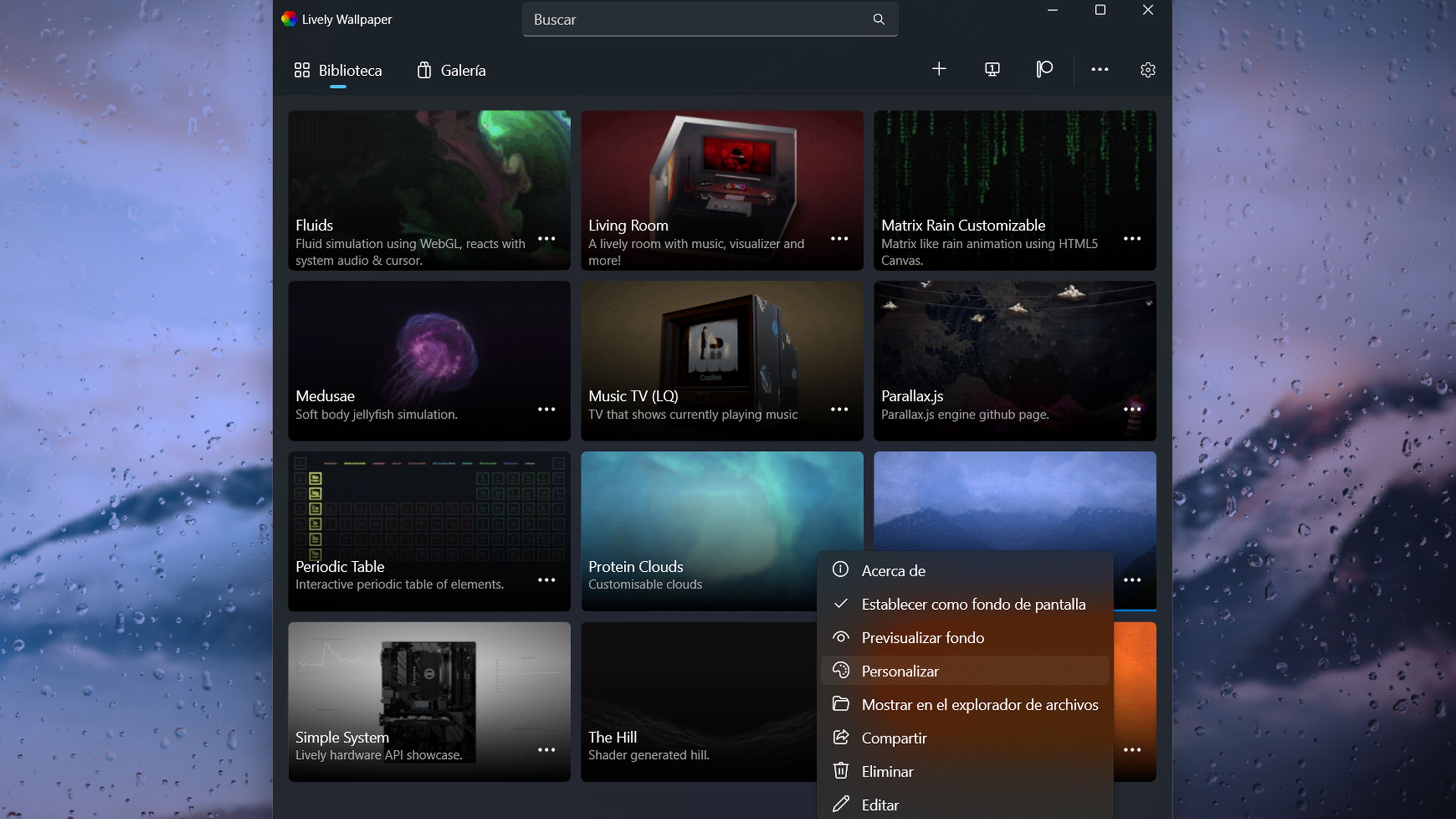Select the rainy mountain wallpaper thumbnail
This screenshot has height=819, width=1456.
[x=1015, y=501]
